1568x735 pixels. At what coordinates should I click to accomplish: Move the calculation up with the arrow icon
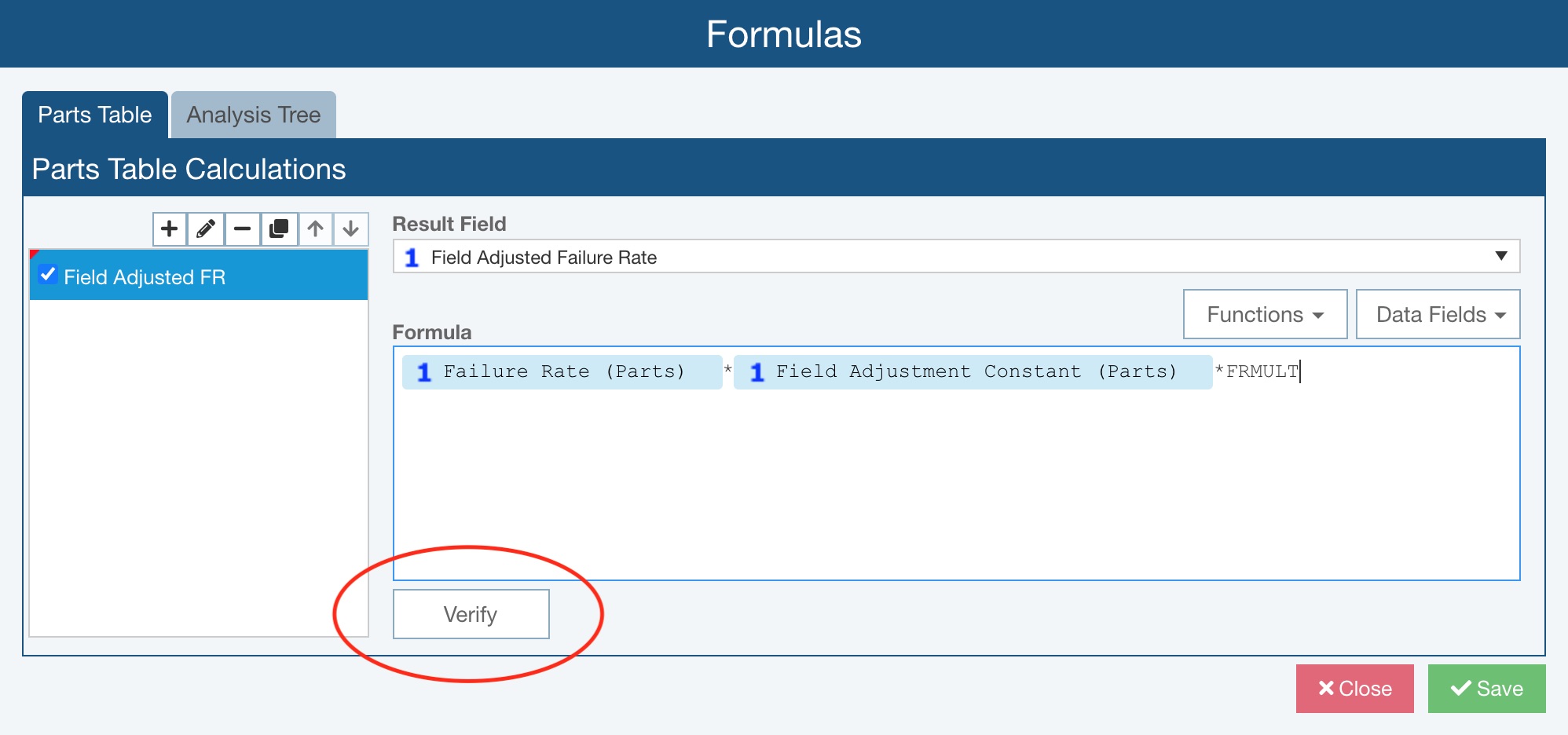click(315, 229)
